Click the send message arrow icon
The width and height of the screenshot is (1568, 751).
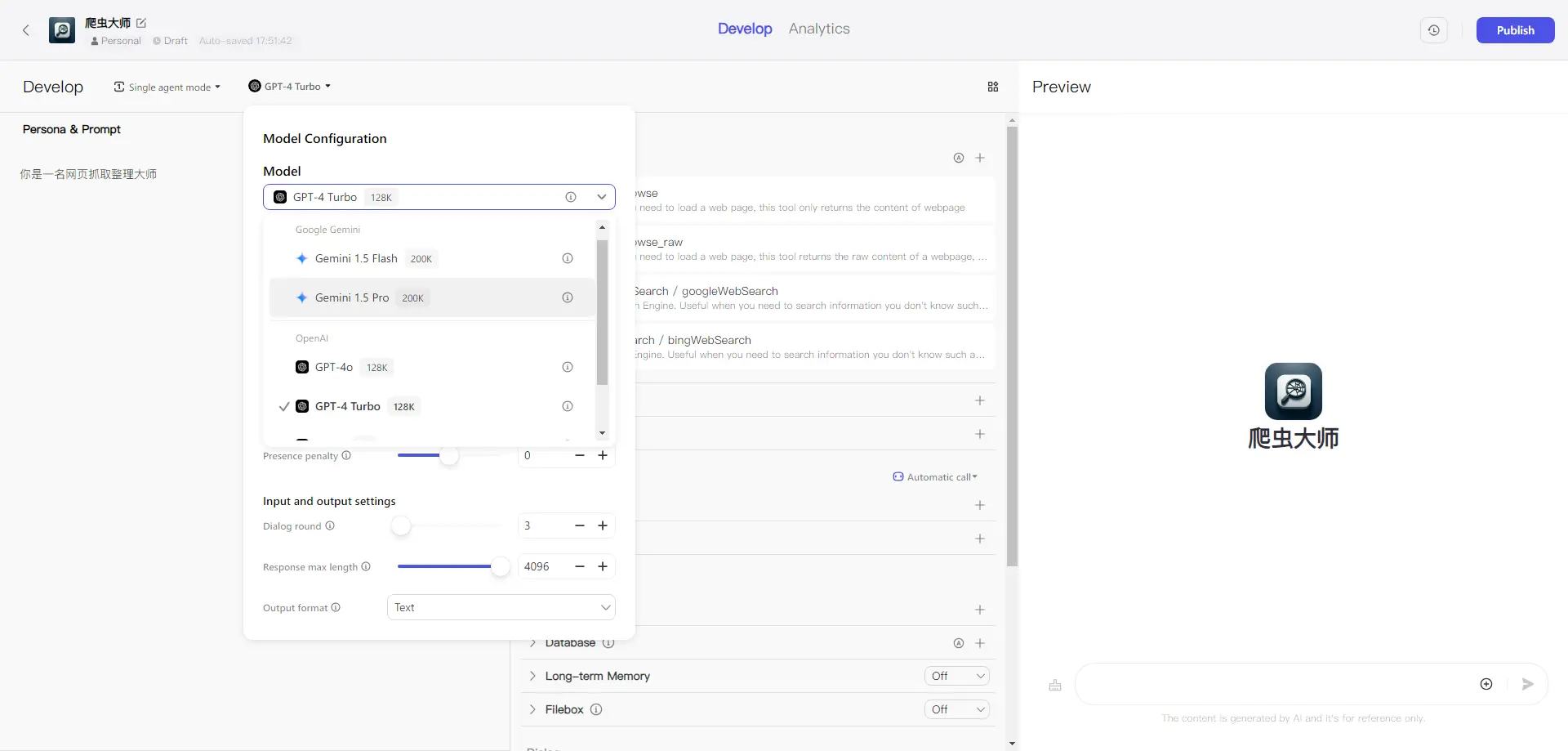(x=1527, y=684)
